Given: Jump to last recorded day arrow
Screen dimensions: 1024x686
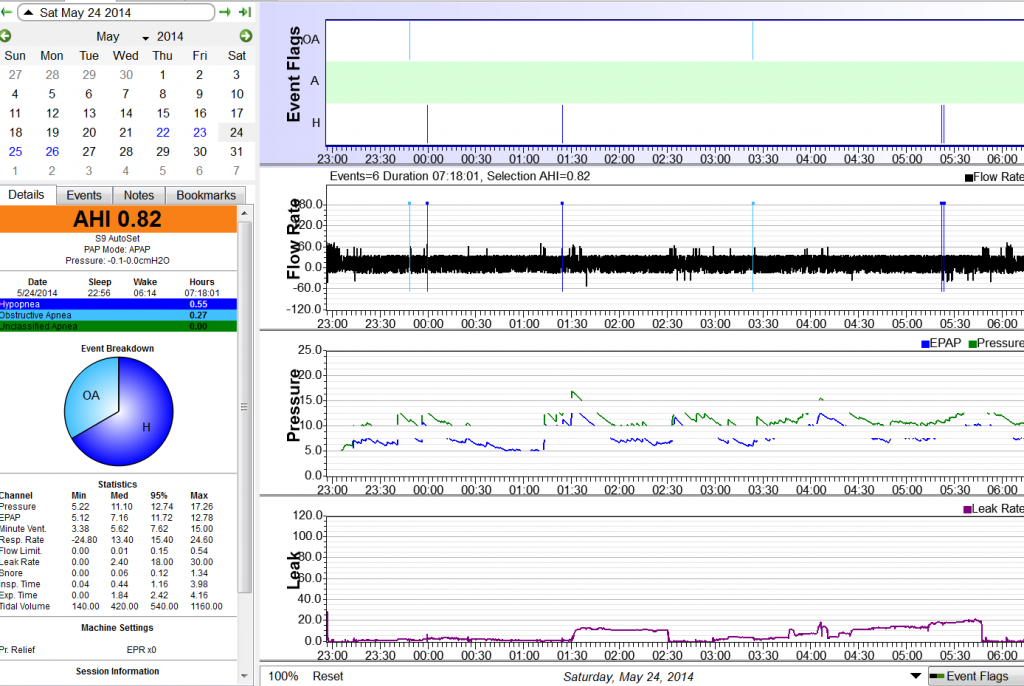Looking at the screenshot, I should click(x=244, y=12).
